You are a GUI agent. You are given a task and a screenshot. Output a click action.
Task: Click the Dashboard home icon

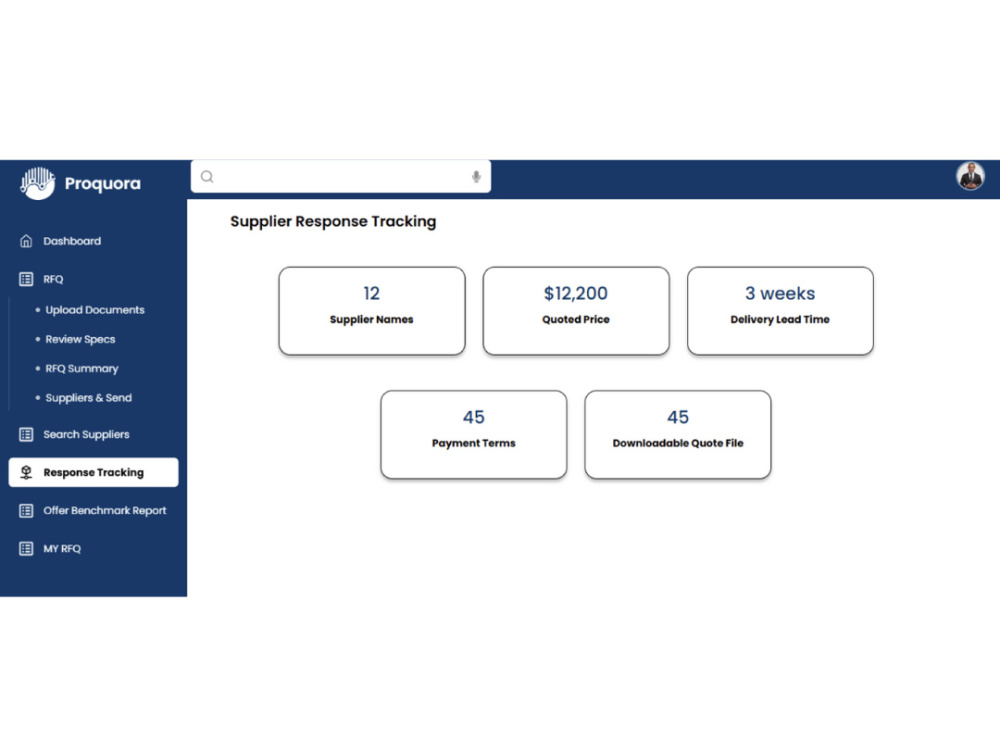pyautogui.click(x=26, y=241)
